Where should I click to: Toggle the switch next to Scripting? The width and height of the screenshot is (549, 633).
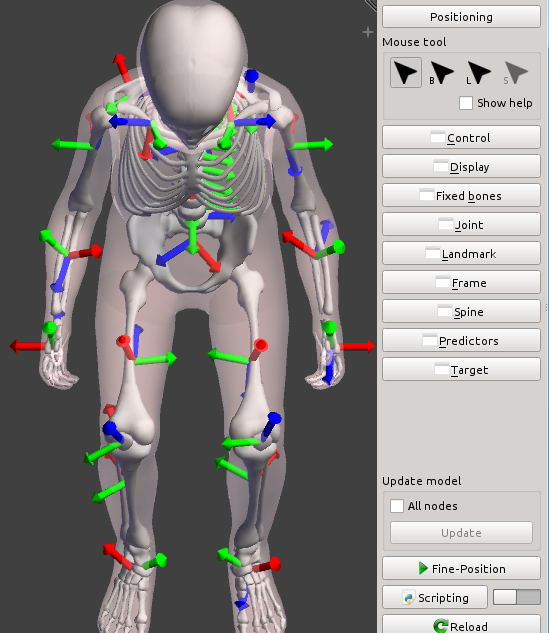(x=517, y=597)
